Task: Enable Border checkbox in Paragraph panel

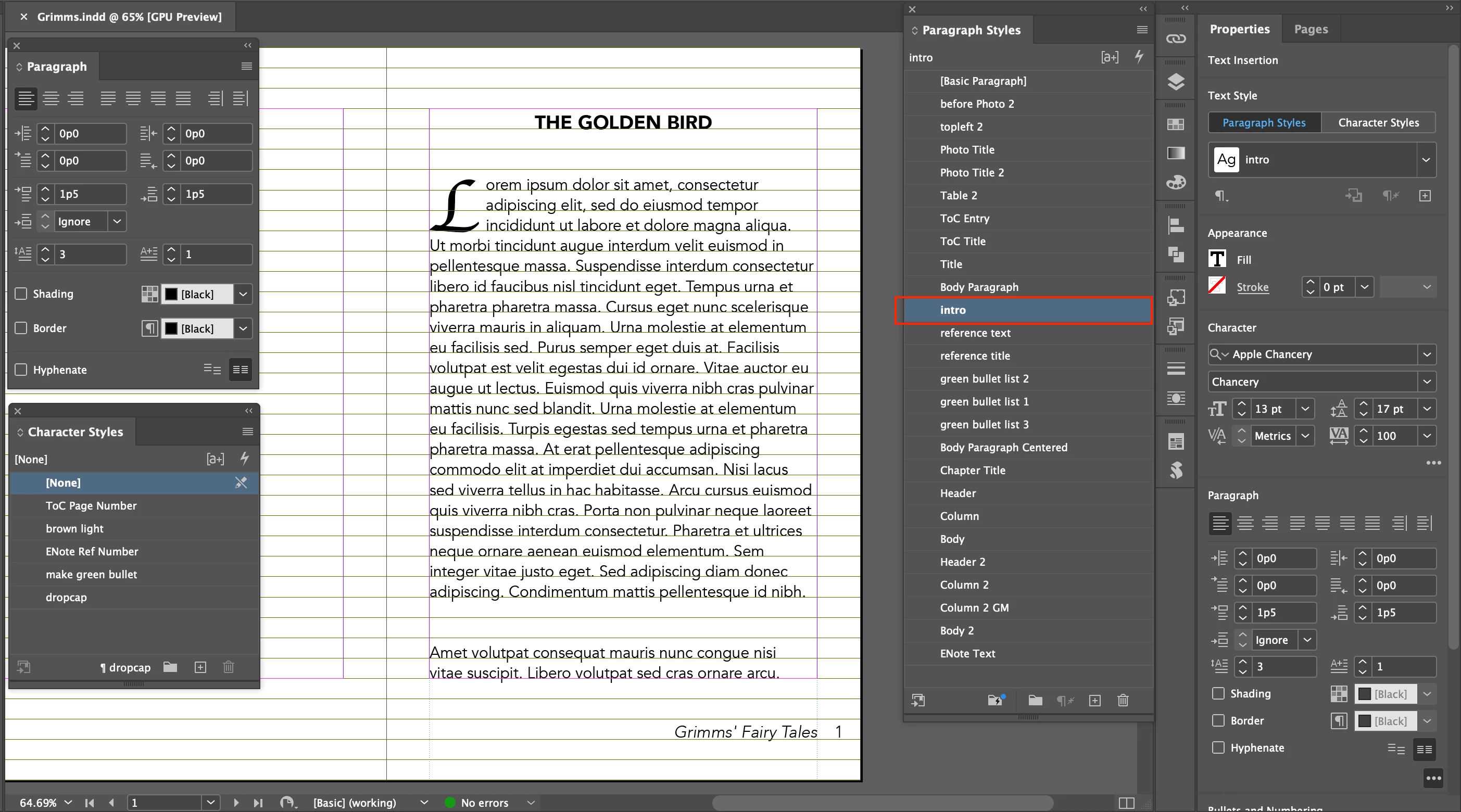Action: [21, 328]
